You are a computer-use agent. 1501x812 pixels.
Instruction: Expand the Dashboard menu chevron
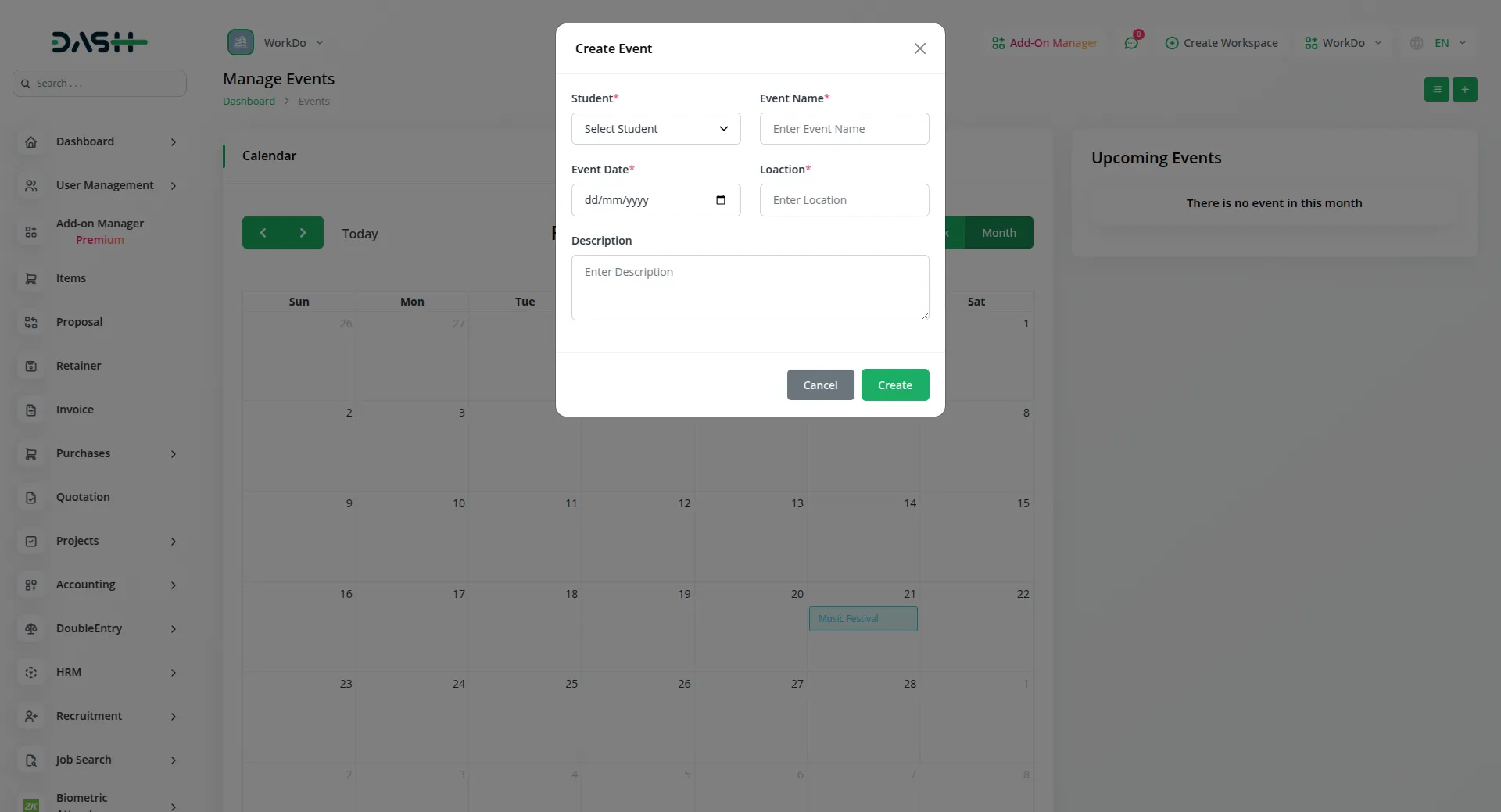pos(174,142)
